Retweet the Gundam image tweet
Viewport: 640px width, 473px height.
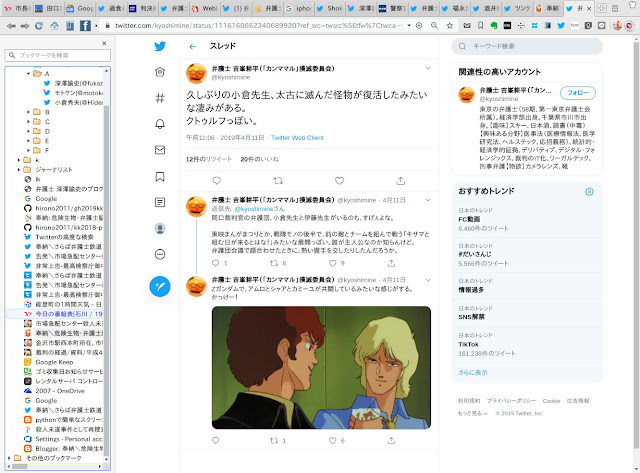274,440
